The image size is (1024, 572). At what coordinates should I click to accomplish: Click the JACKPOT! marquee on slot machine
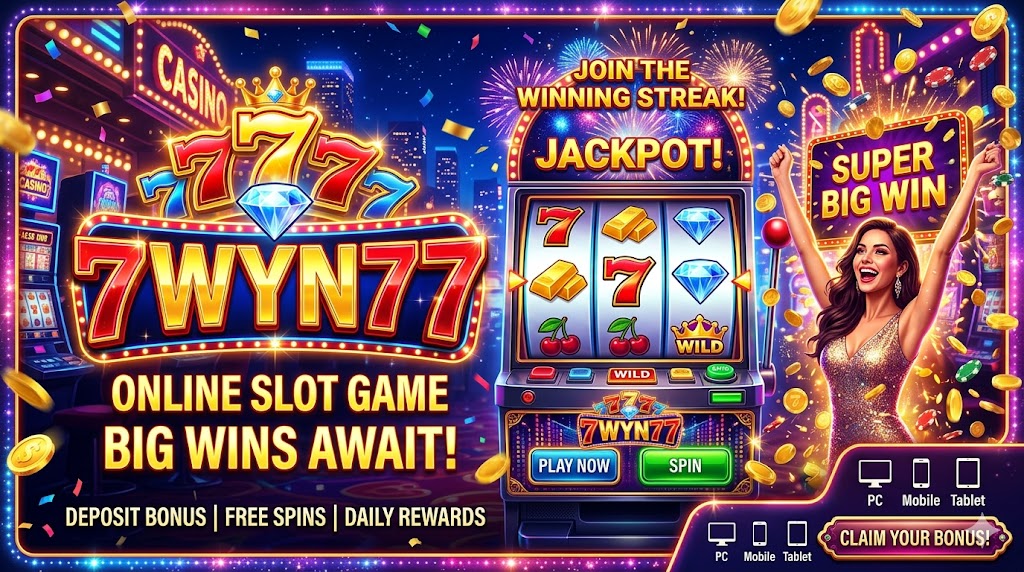(x=630, y=155)
